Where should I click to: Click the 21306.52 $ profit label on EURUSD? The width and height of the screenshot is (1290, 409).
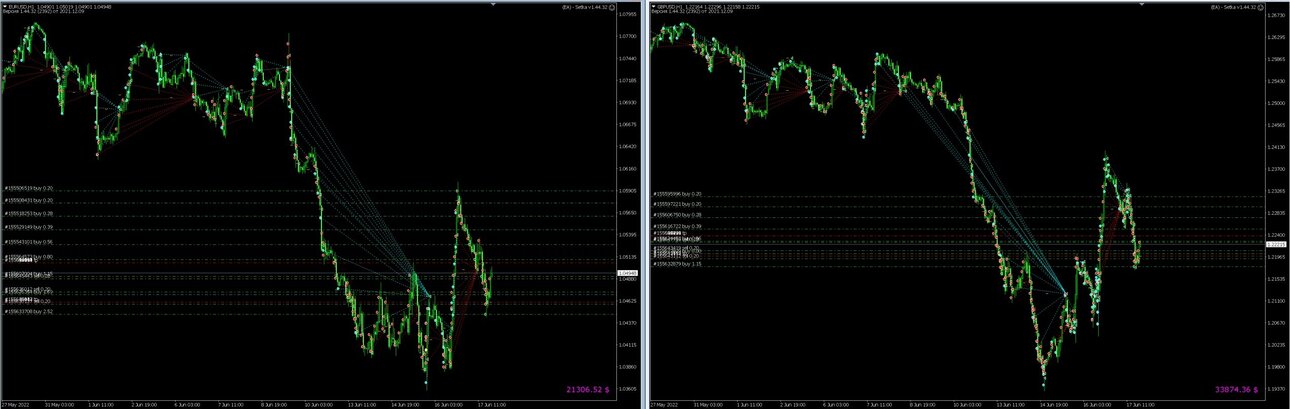click(589, 389)
